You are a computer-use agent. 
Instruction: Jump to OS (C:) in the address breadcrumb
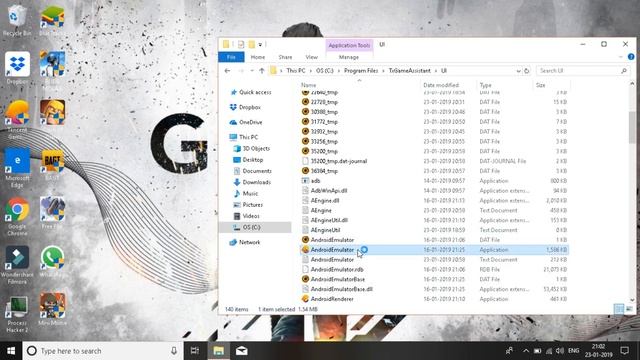click(x=325, y=71)
